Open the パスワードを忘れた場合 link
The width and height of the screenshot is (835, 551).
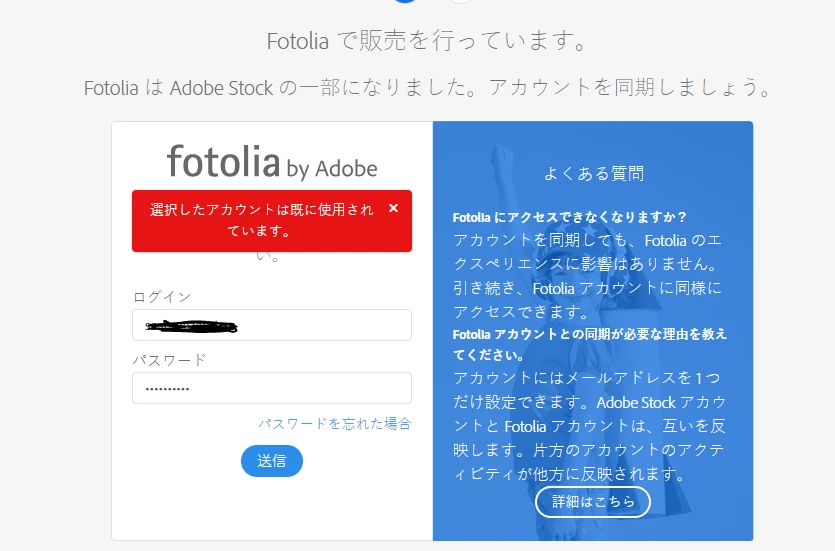coord(334,424)
